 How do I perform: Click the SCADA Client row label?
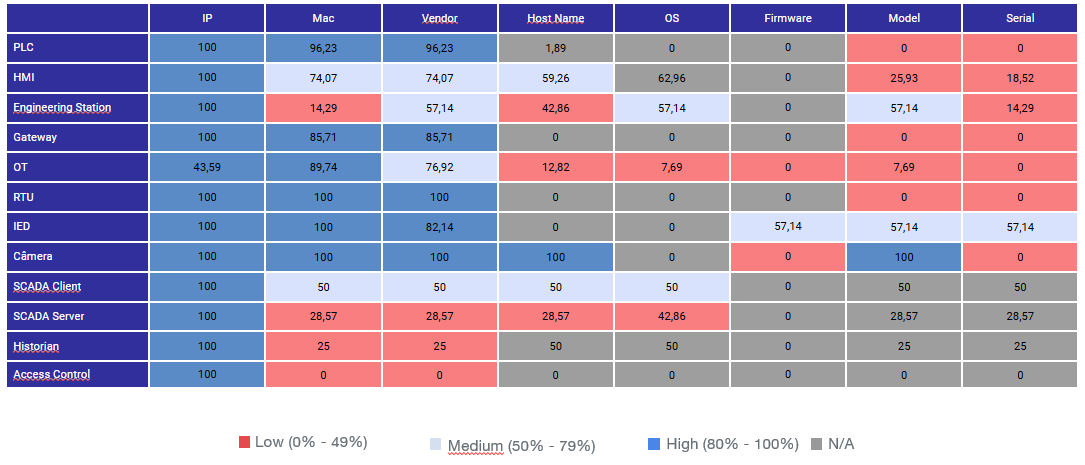tap(47, 286)
